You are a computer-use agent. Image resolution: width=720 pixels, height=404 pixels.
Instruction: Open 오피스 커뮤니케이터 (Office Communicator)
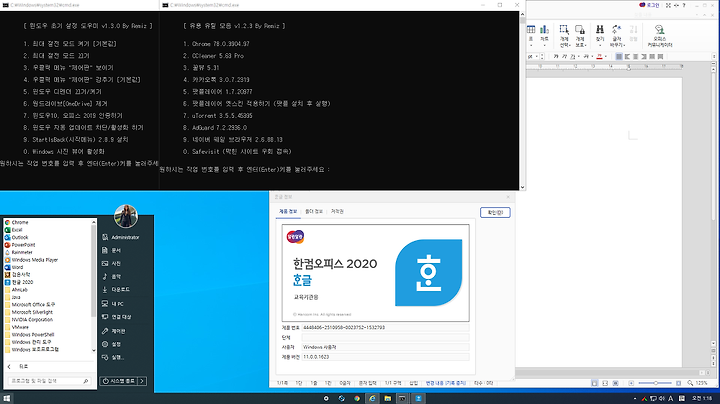(x=660, y=36)
